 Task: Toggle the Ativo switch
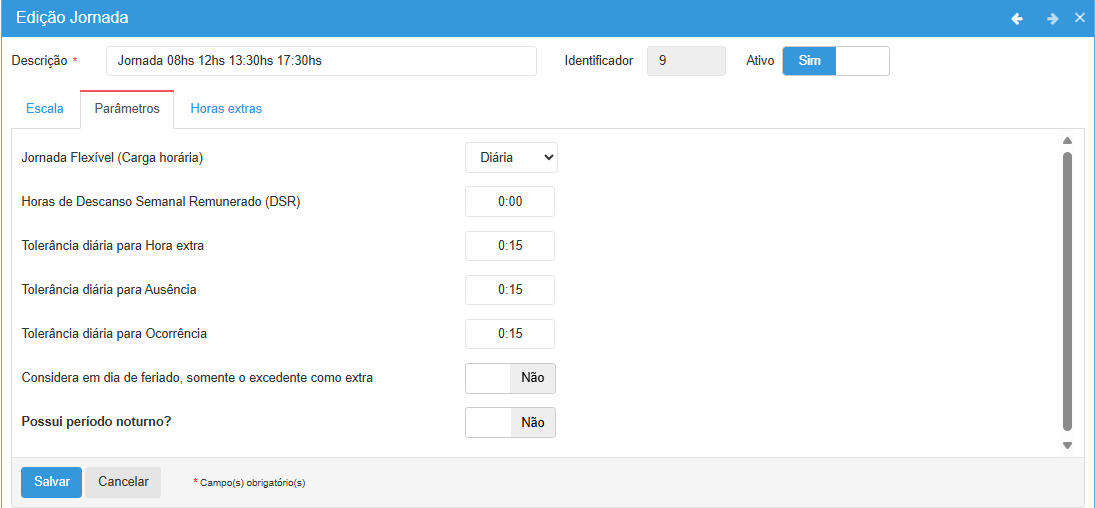click(x=835, y=61)
